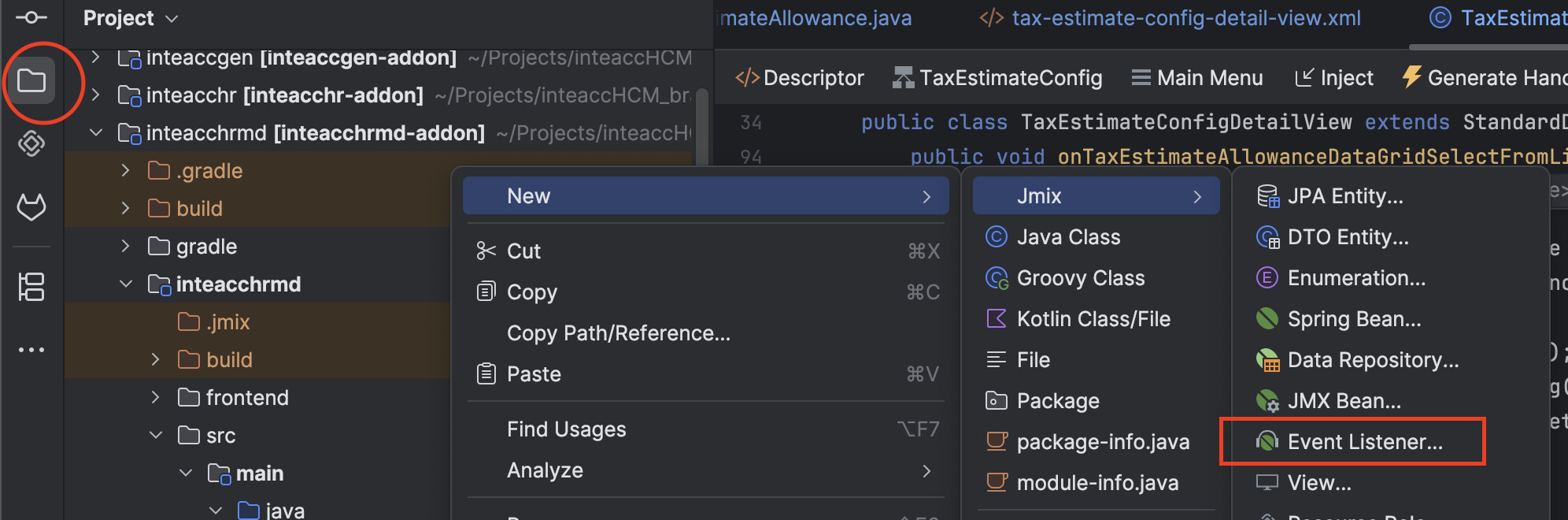Image resolution: width=1568 pixels, height=520 pixels.
Task: Click the module-info.java cup icon
Action: (997, 482)
